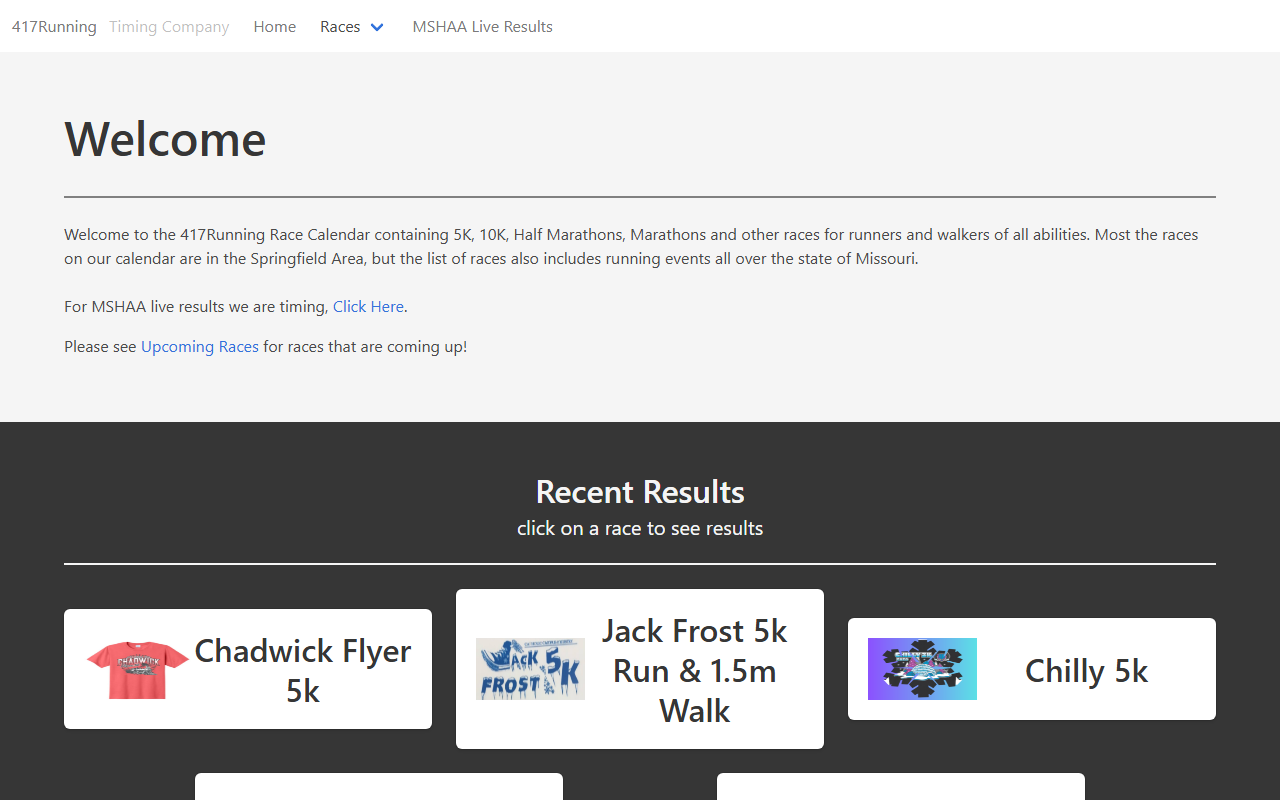Click the 'click on a race to see results' text
Image resolution: width=1280 pixels, height=800 pixels.
pyautogui.click(x=640, y=528)
